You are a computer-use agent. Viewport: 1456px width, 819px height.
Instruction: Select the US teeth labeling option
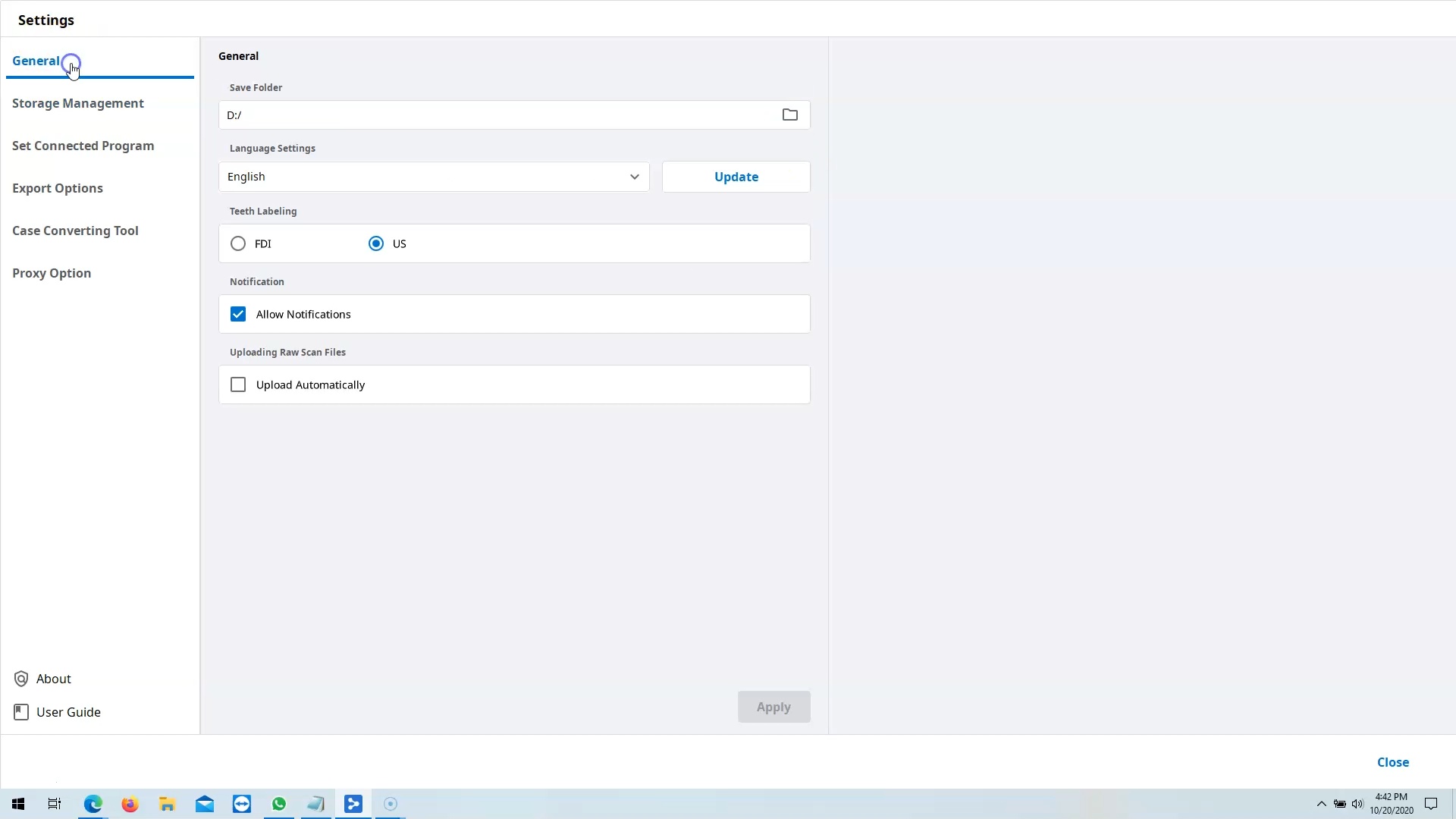coord(376,243)
